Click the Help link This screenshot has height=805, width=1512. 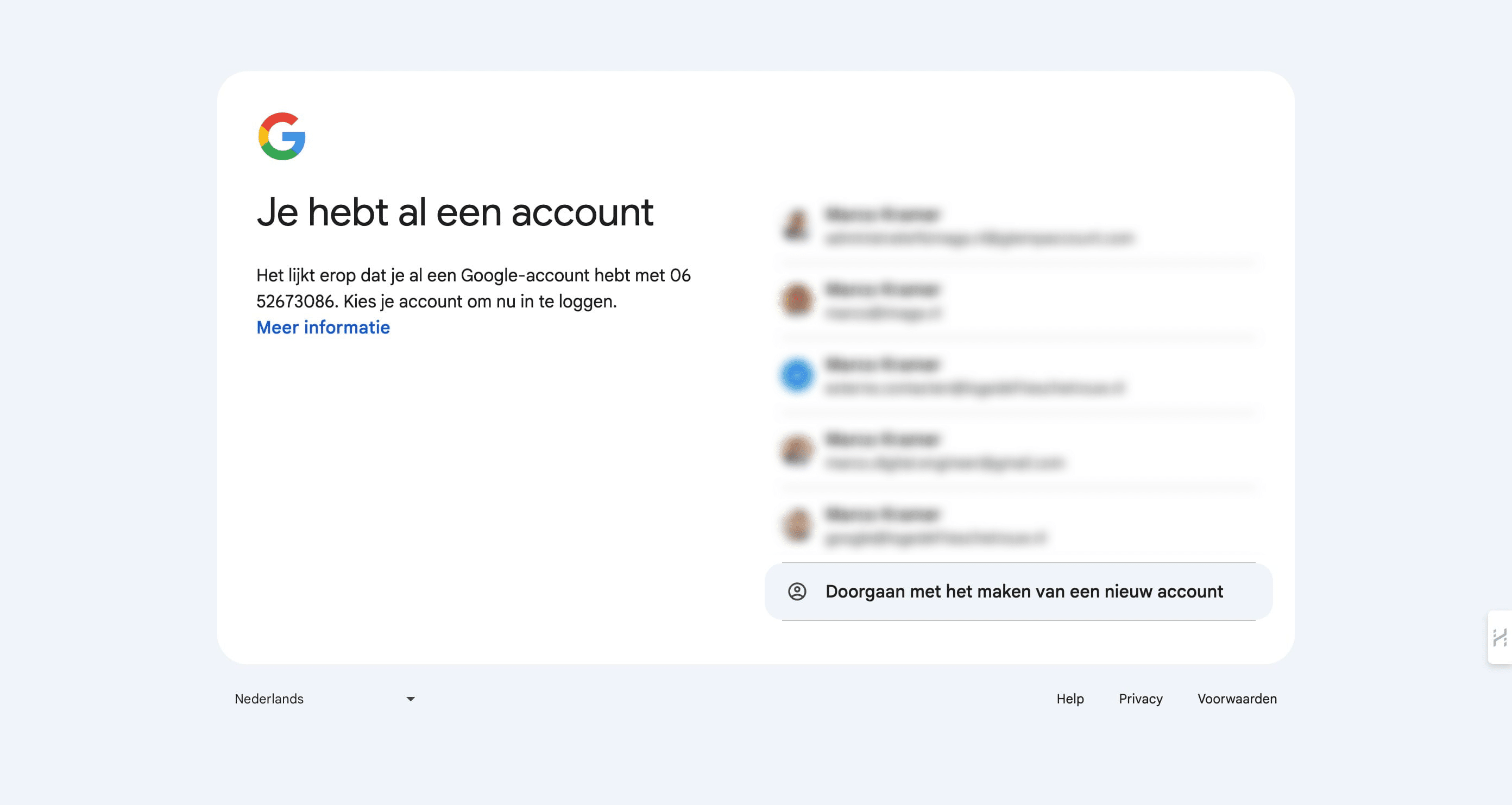tap(1070, 699)
